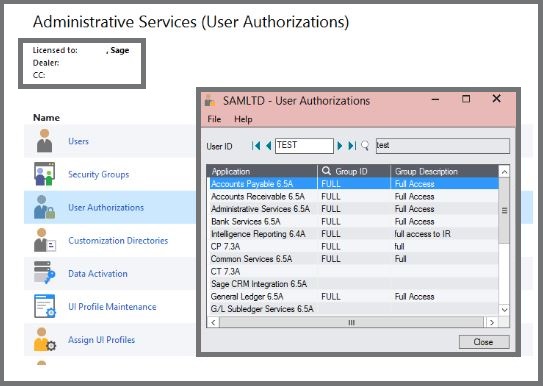Select the Intelligence Reporting 6.4A row
543x386 pixels.
pyautogui.click(x=353, y=234)
